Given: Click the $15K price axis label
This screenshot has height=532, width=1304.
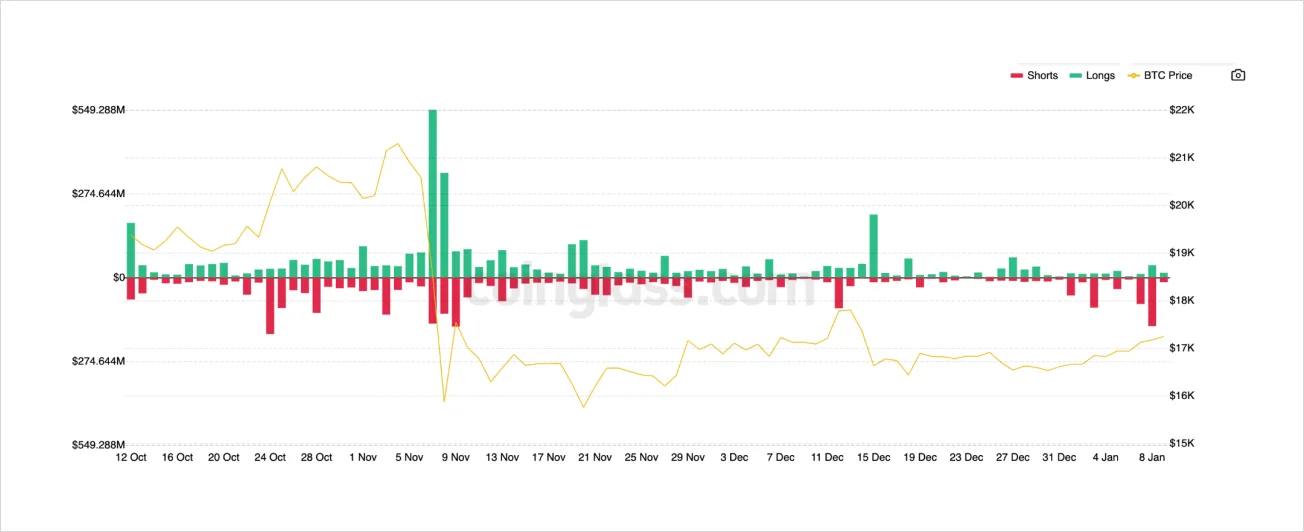Looking at the screenshot, I should click(1181, 444).
